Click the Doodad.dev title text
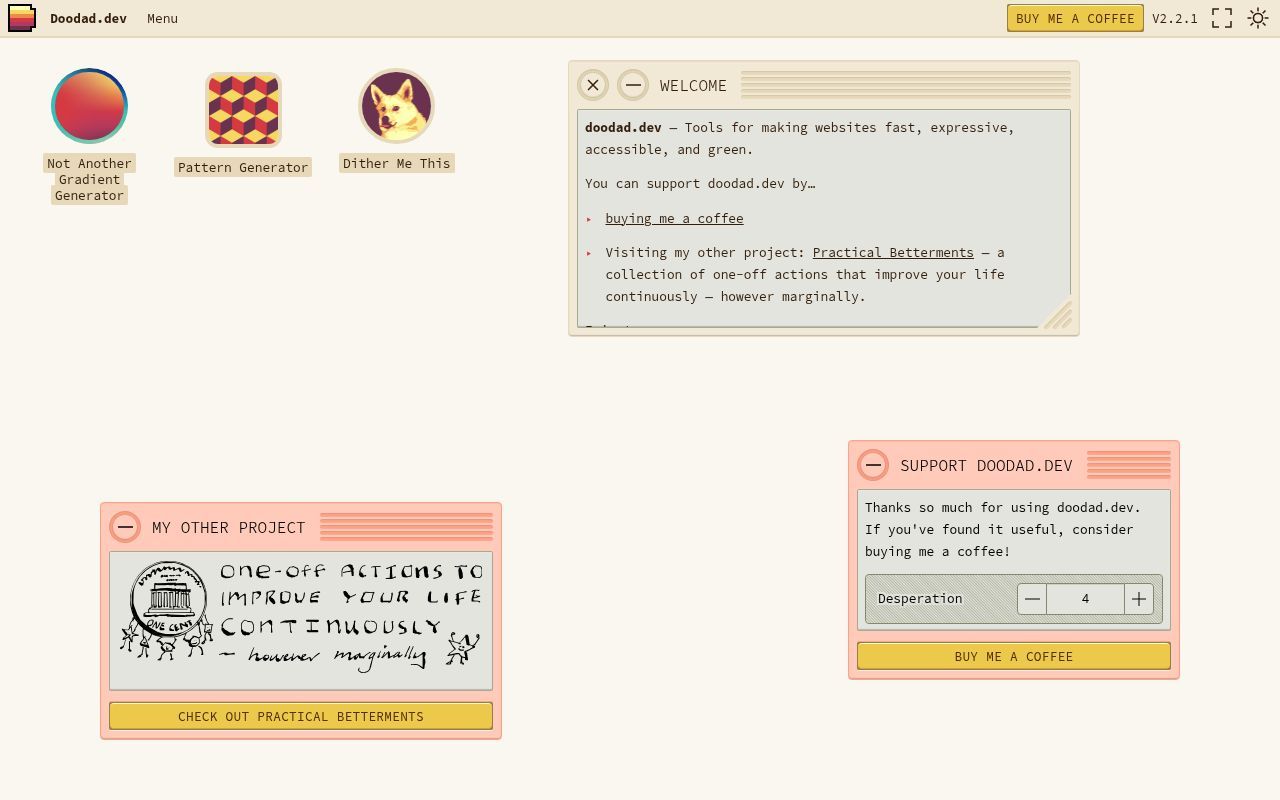1280x800 pixels. coord(88,18)
